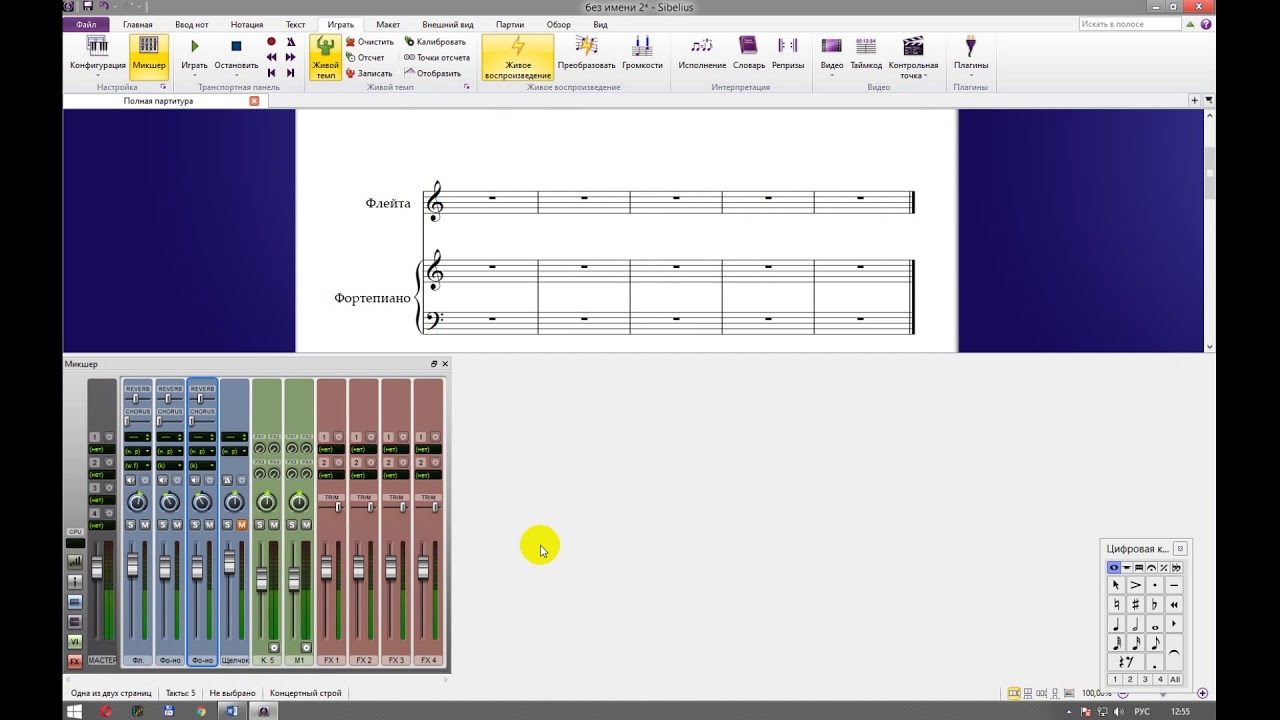This screenshot has height=720, width=1280.
Task: Toggle the Микшер ribbon button
Action: point(149,55)
